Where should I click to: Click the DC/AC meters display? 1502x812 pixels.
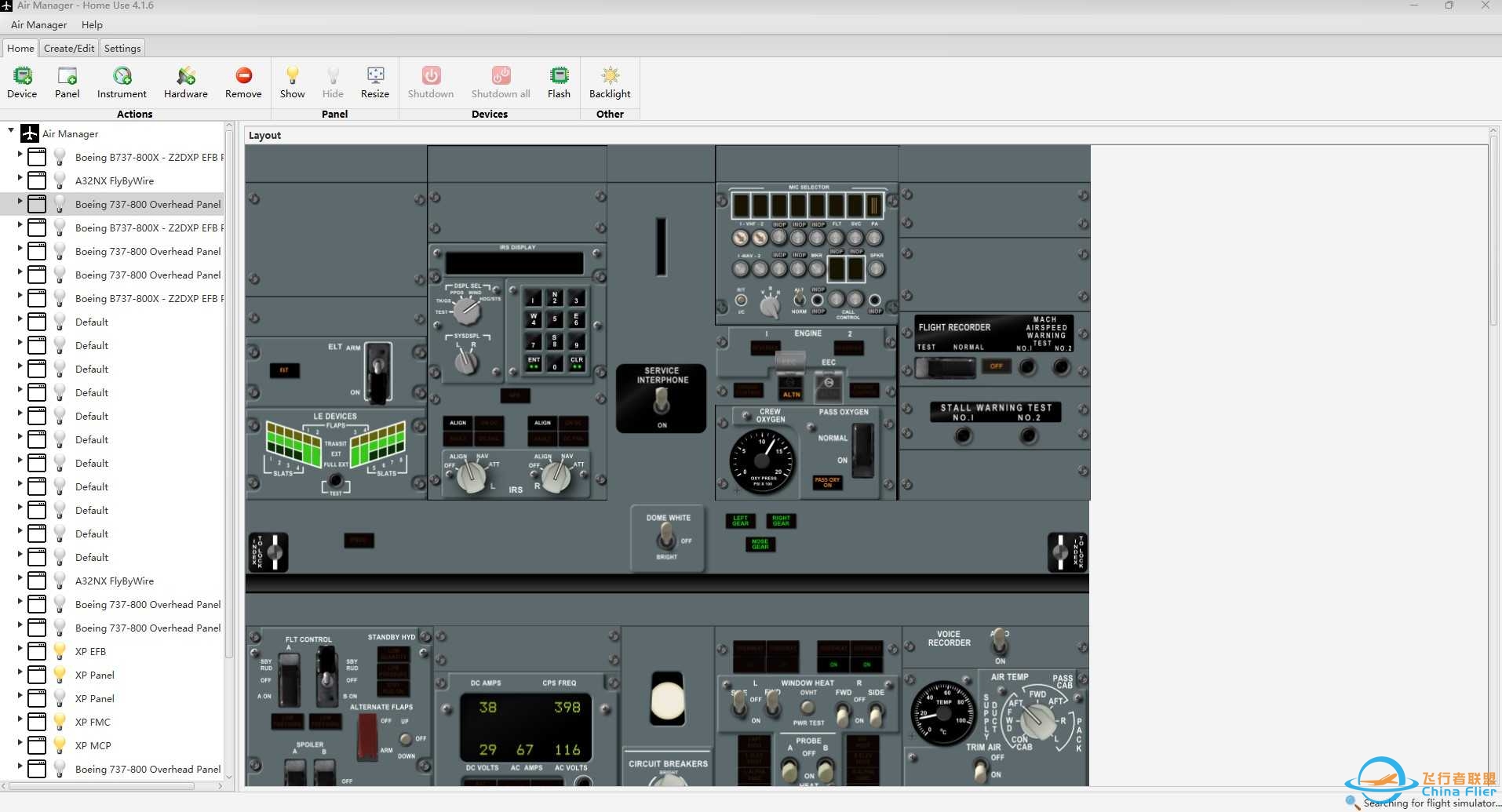tap(526, 726)
